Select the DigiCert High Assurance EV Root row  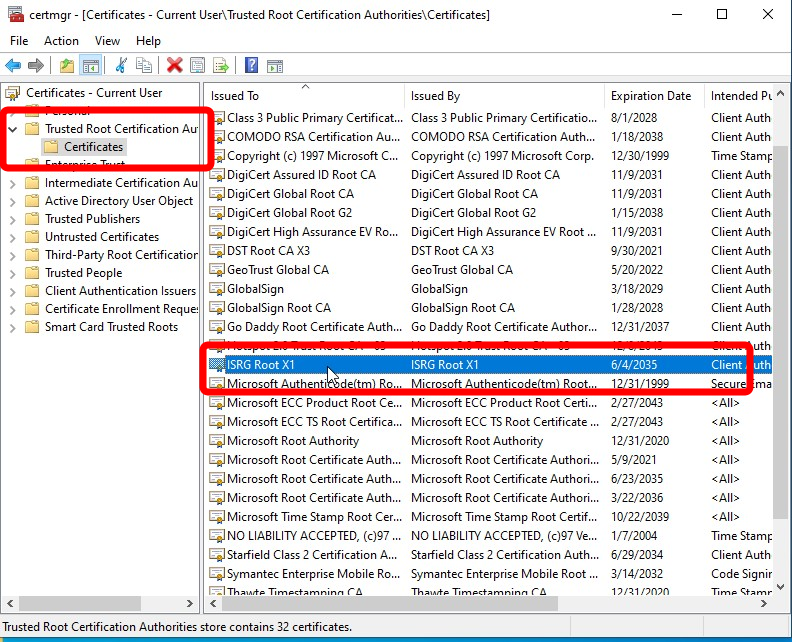[490, 232]
